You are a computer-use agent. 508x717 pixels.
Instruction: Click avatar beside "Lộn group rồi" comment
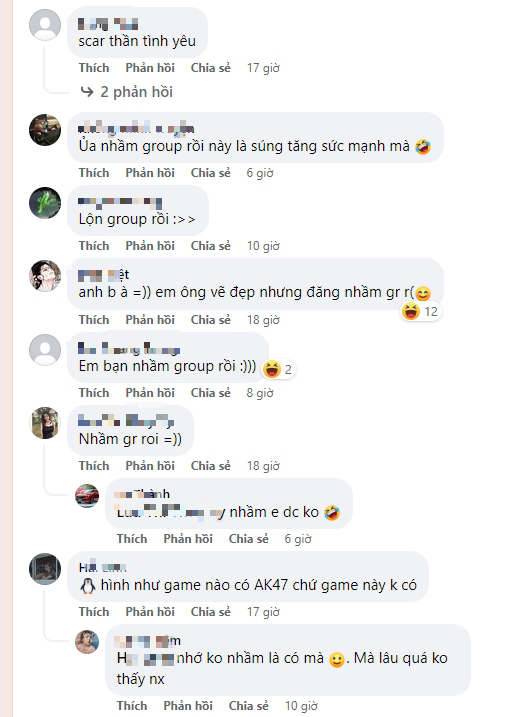tap(45, 203)
